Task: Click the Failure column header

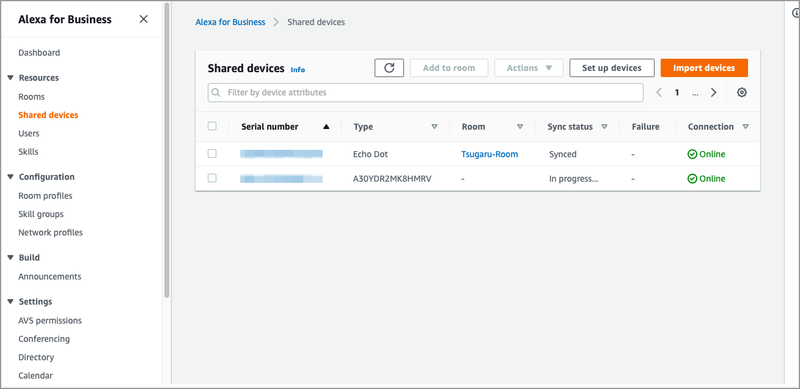Action: point(645,127)
